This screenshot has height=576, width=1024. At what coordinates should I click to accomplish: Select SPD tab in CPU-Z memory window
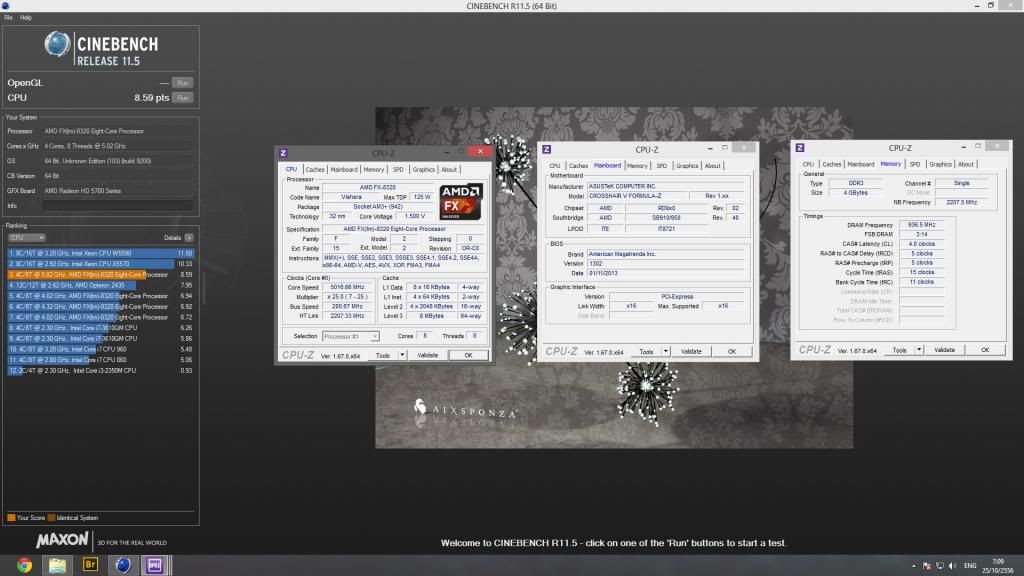(x=915, y=165)
